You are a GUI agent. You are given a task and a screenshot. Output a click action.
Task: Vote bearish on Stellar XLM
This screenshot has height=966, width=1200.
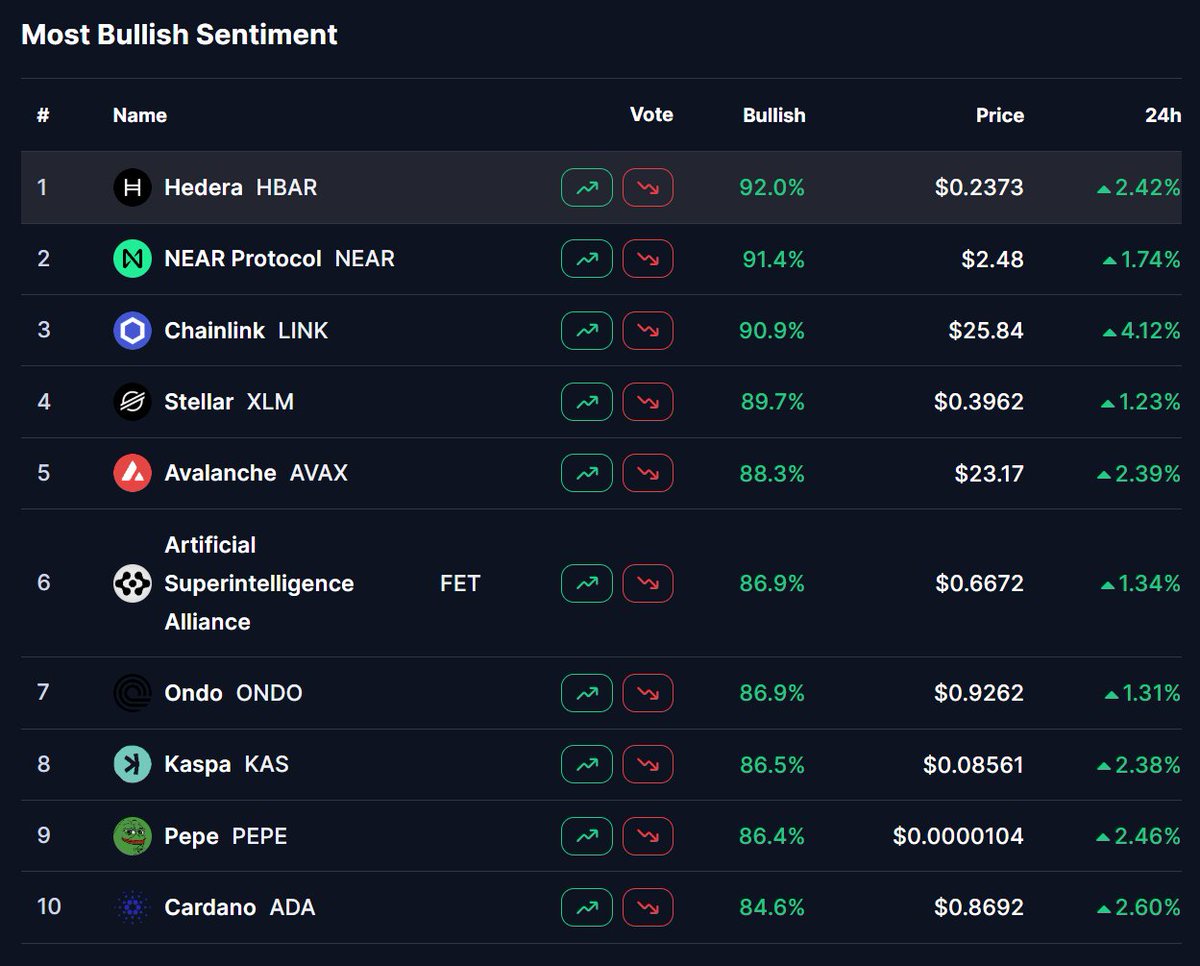click(648, 402)
